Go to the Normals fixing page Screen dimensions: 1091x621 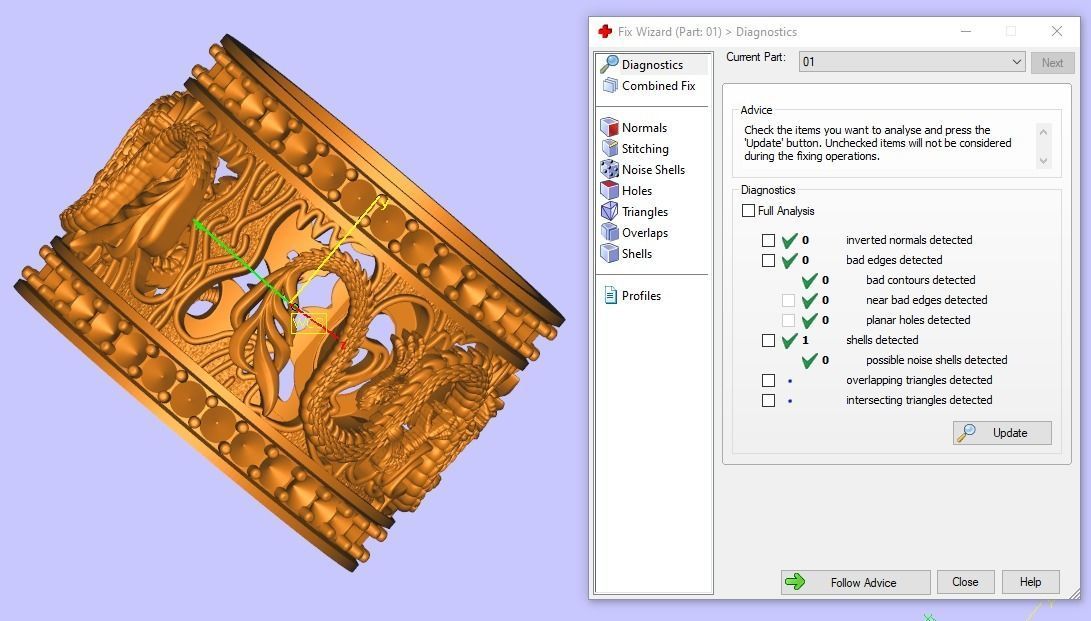pyautogui.click(x=644, y=128)
